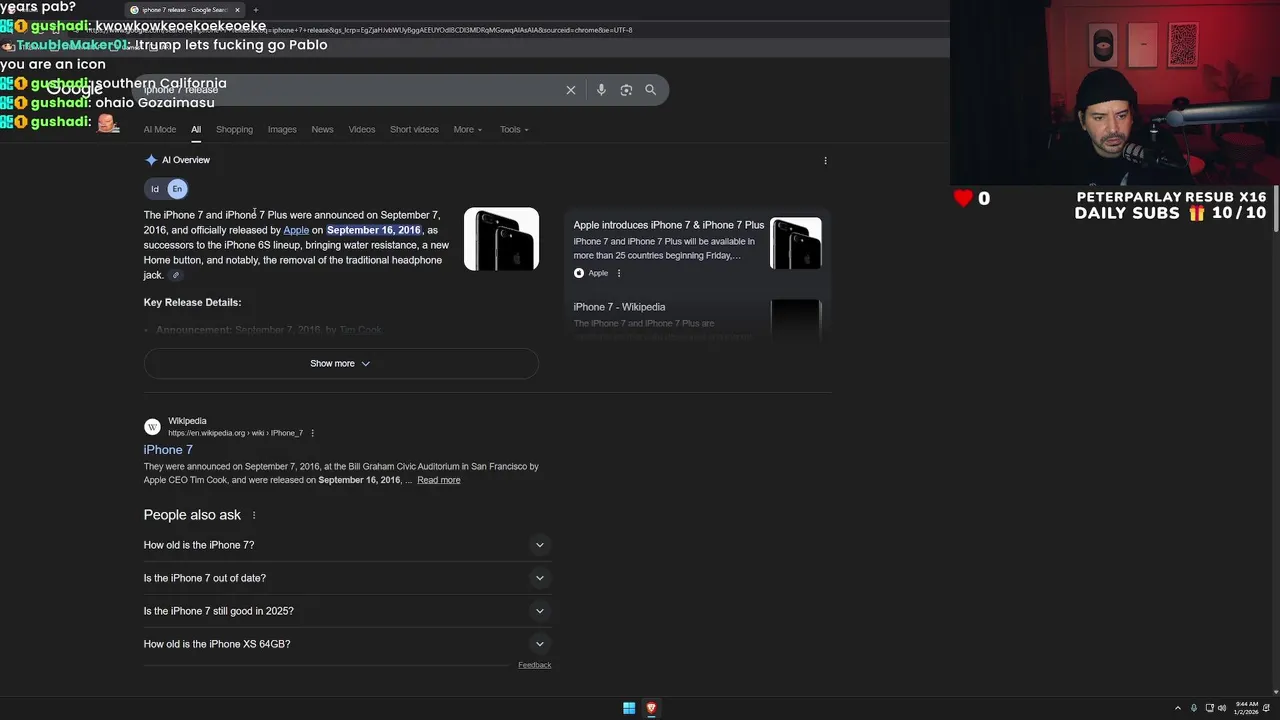The height and width of the screenshot is (720, 1280).
Task: Select the En language toggle
Action: click(177, 189)
